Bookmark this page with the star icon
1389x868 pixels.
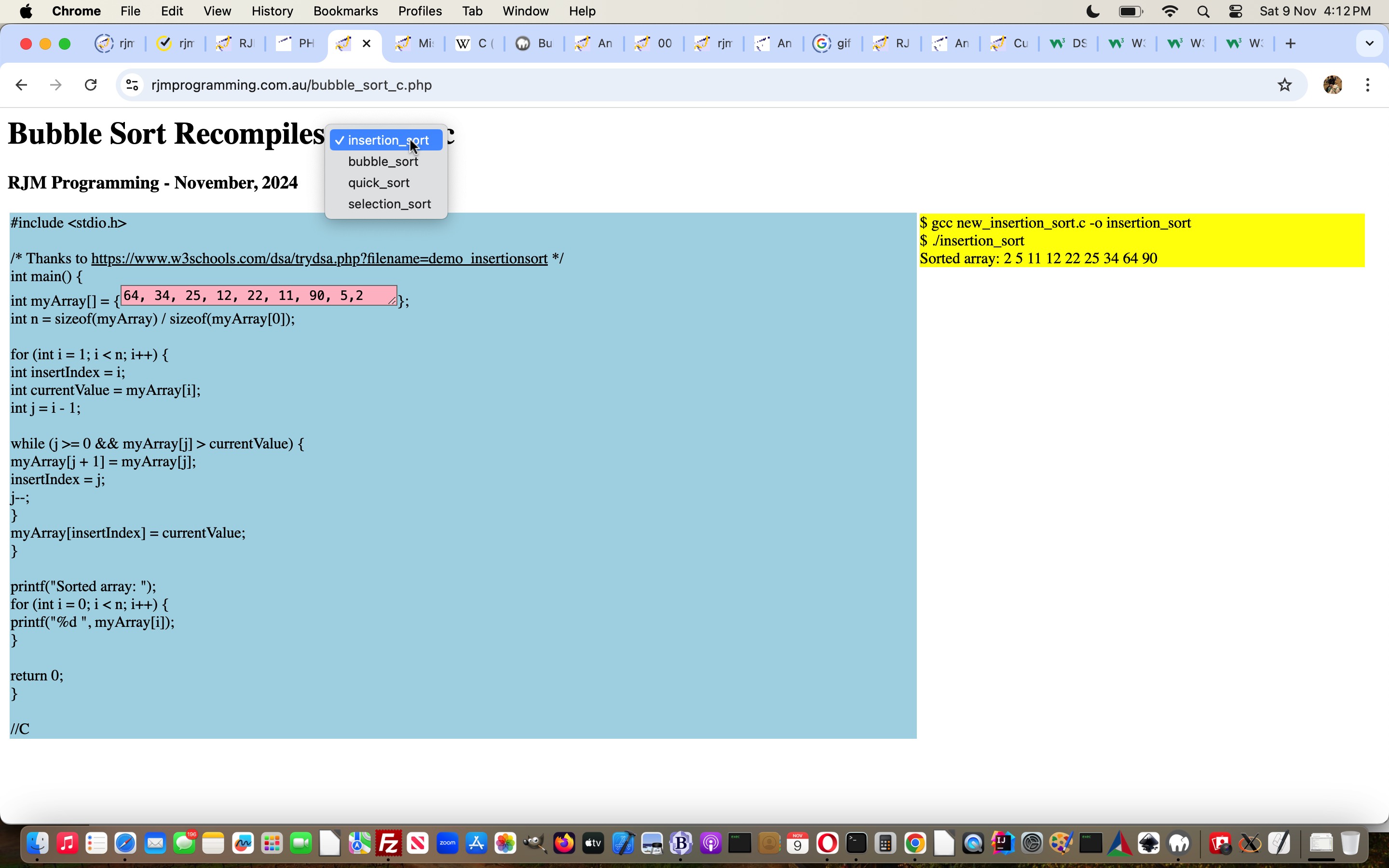point(1284,85)
